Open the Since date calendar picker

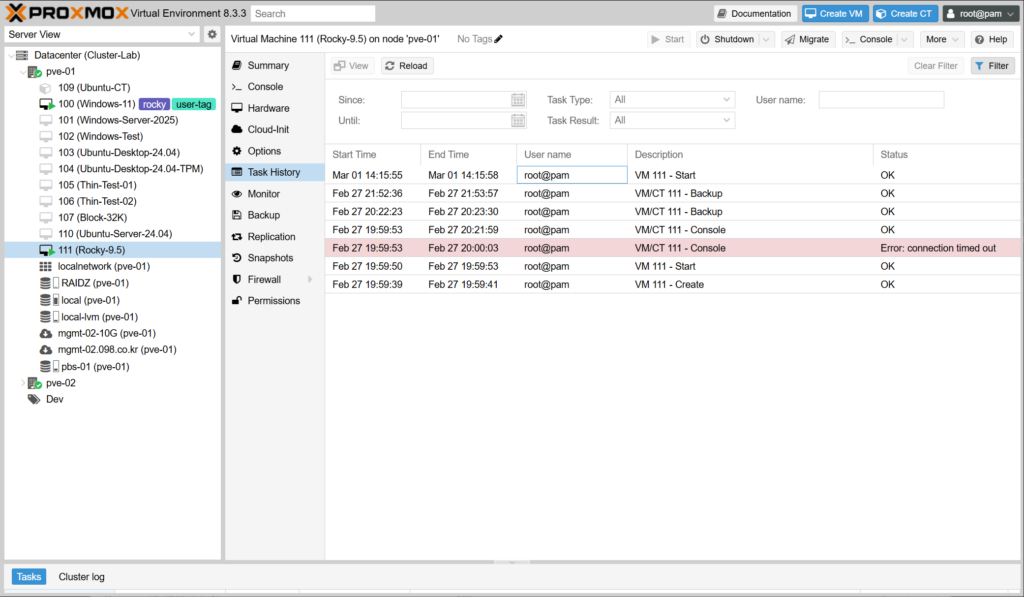click(518, 100)
